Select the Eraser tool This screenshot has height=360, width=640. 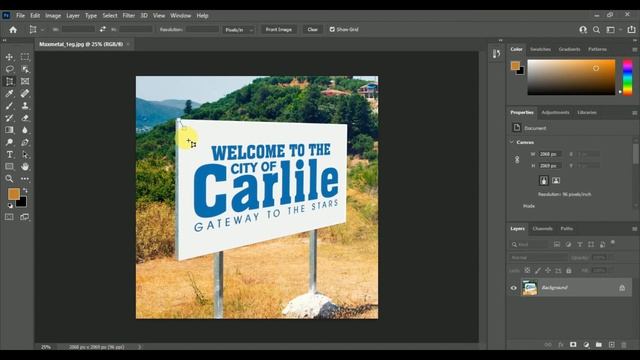25,118
